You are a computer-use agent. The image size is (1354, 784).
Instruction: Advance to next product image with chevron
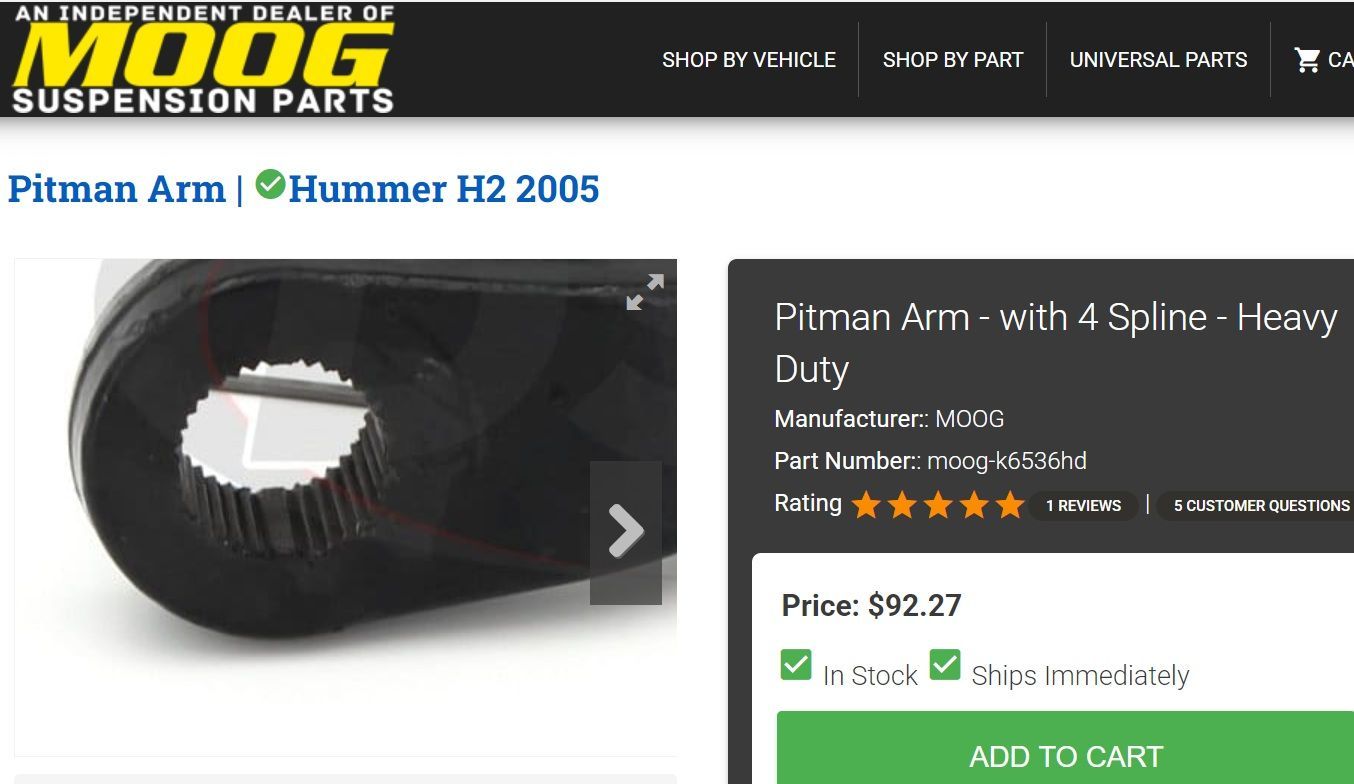[626, 532]
